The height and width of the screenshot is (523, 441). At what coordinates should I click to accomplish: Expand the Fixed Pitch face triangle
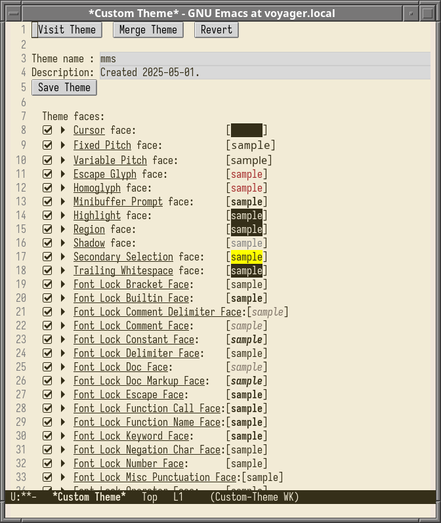pyautogui.click(x=63, y=145)
